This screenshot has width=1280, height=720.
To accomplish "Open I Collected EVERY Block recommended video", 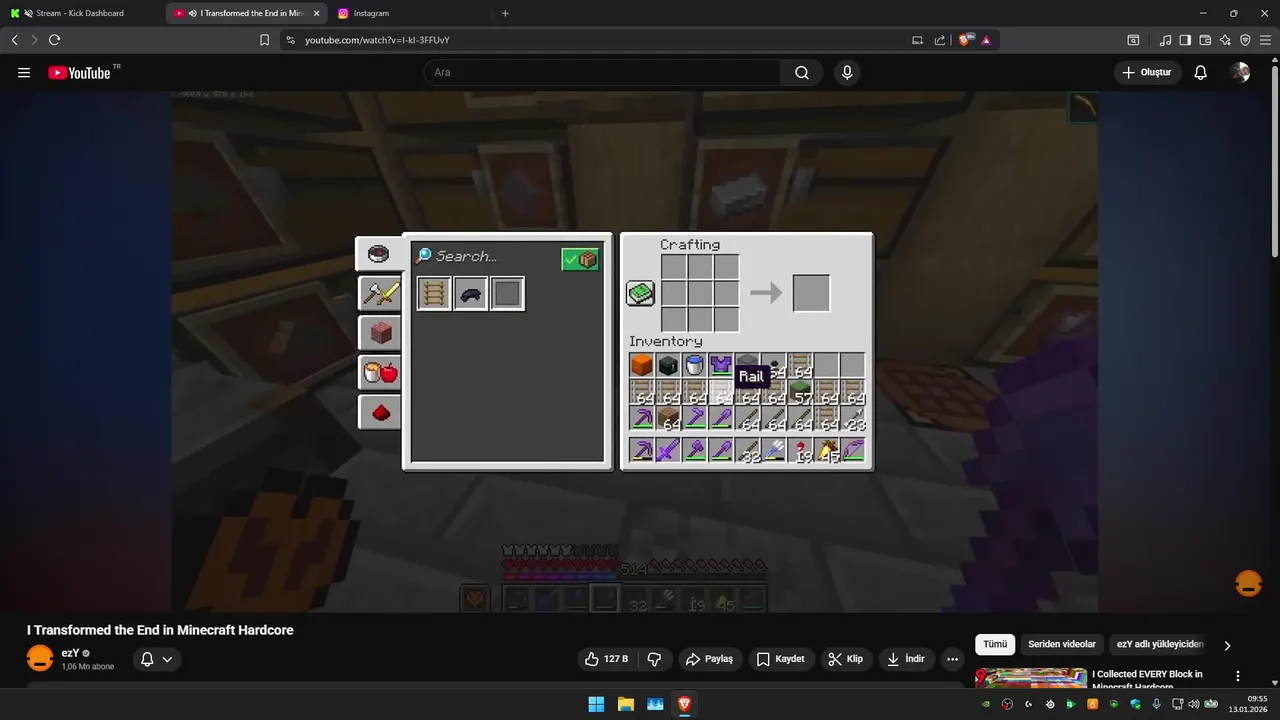I will [x=1147, y=680].
